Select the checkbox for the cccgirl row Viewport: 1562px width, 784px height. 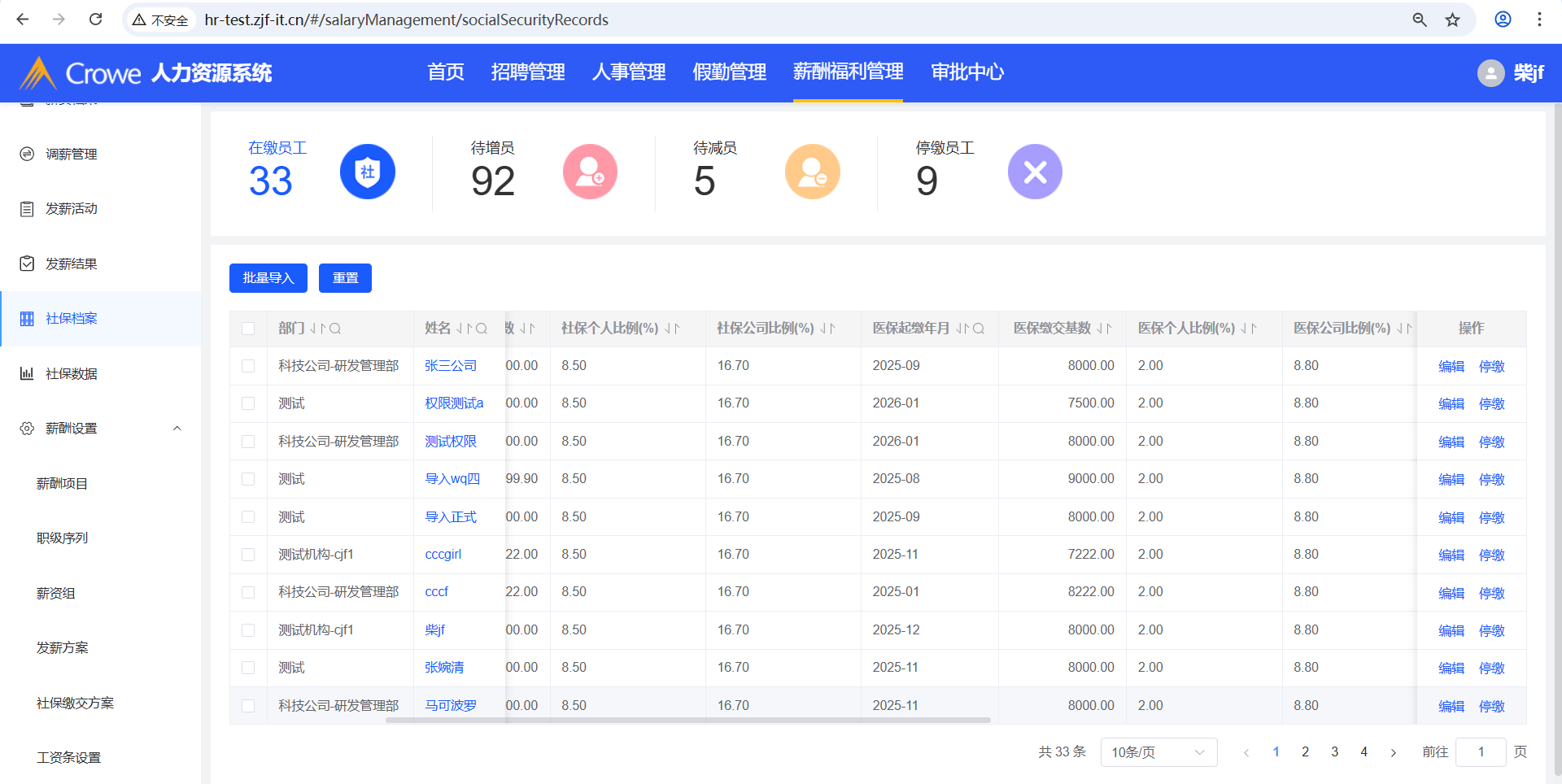248,555
